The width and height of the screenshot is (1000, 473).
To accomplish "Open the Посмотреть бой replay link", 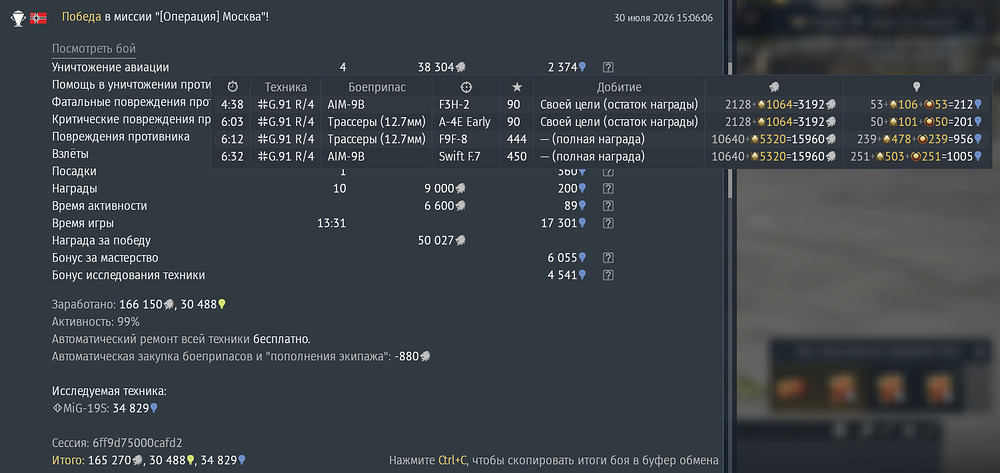I will click(94, 49).
